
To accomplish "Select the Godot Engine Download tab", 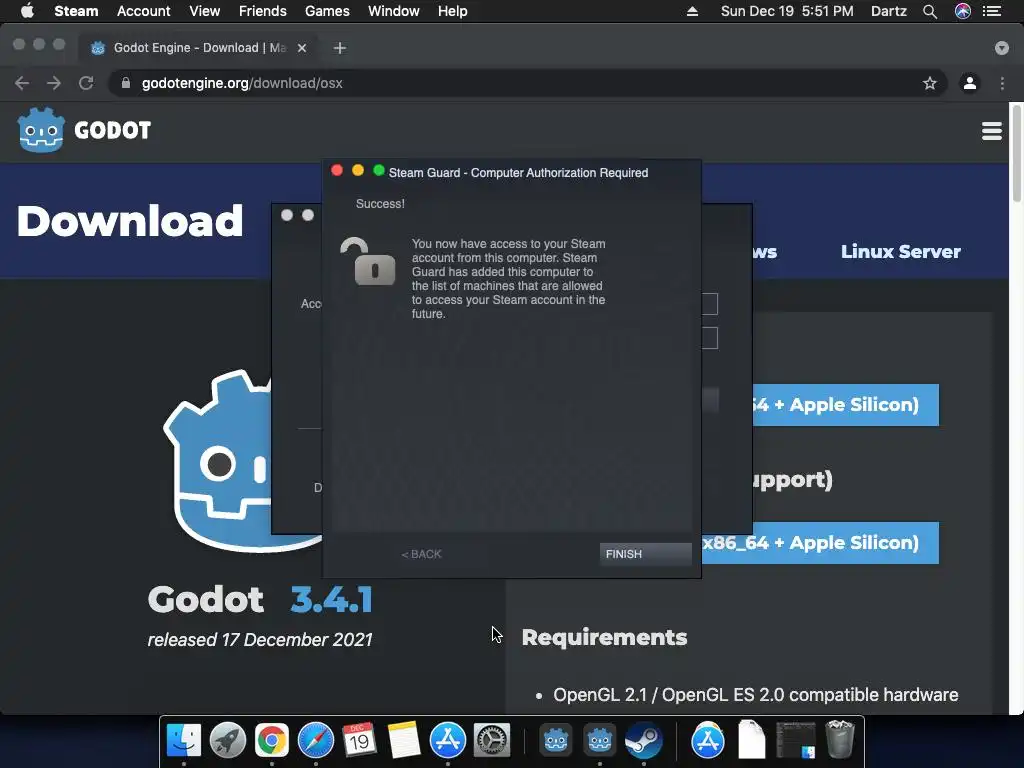I will click(x=199, y=48).
